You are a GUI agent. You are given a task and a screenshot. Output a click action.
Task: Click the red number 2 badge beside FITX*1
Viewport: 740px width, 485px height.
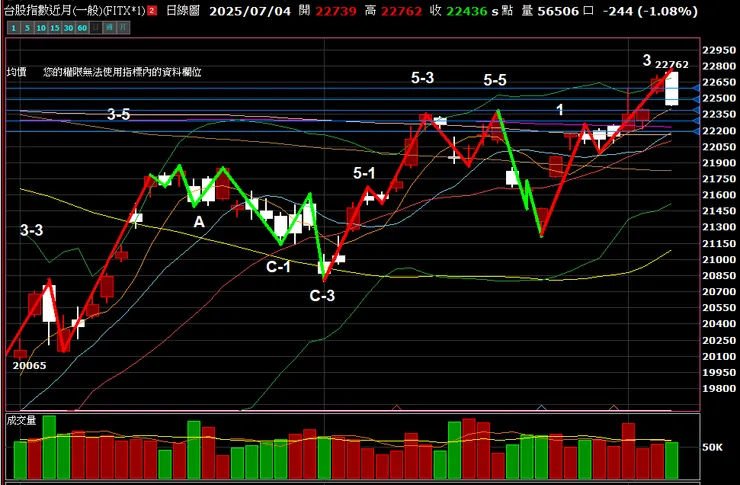coord(152,10)
